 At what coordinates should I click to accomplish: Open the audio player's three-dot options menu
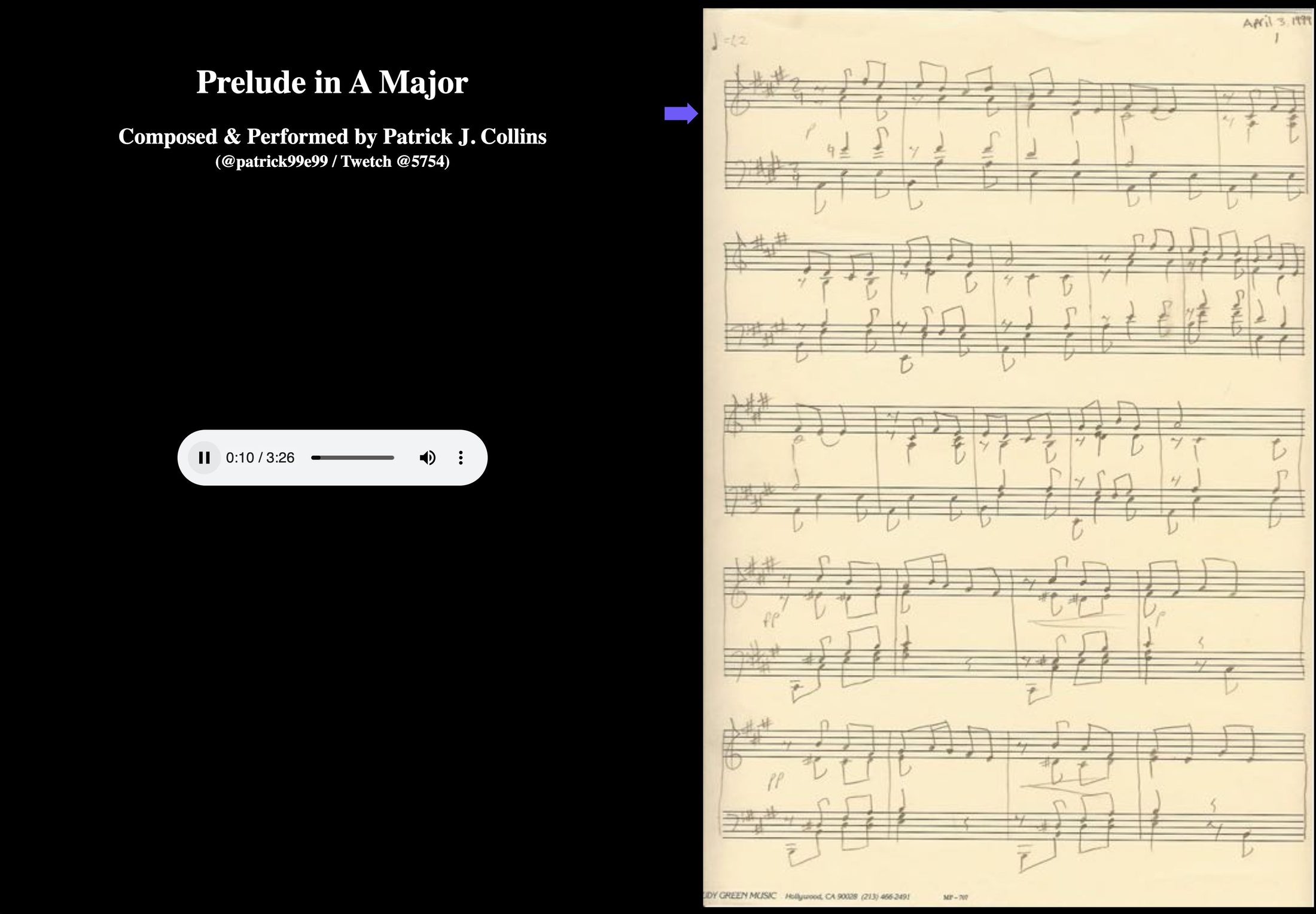[461, 458]
